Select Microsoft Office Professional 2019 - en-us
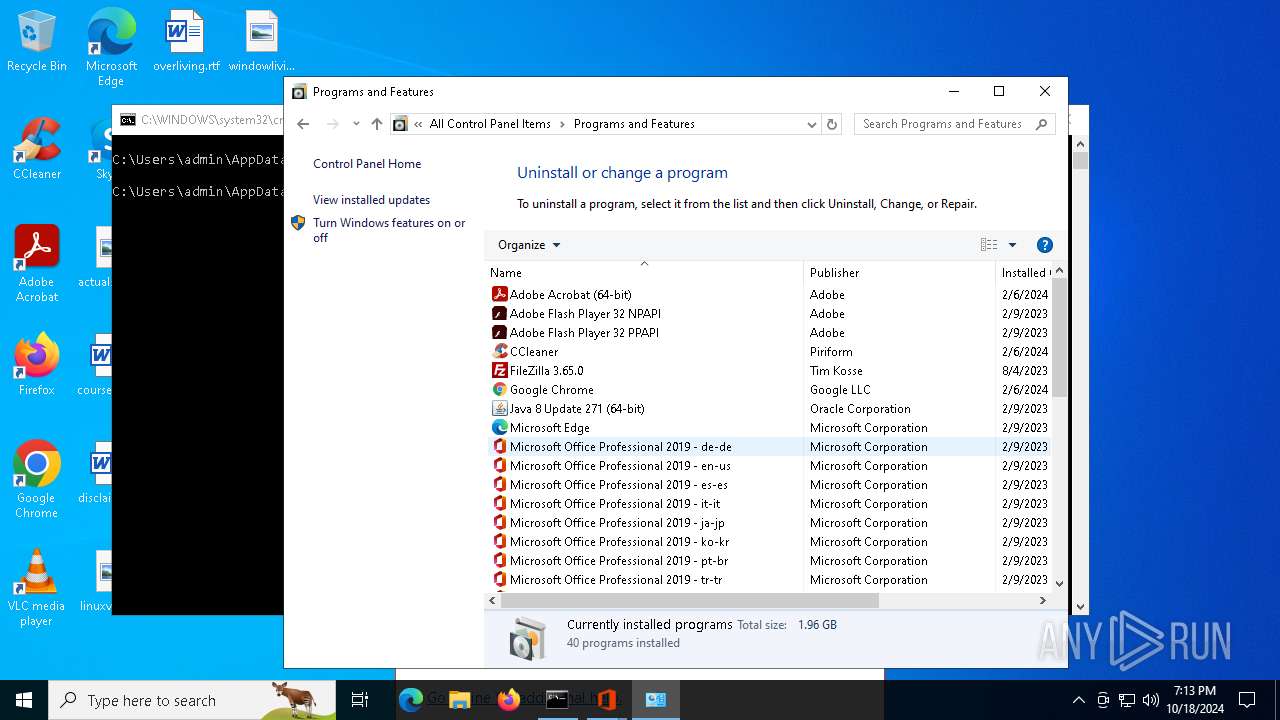This screenshot has width=1280, height=720. (770, 465)
